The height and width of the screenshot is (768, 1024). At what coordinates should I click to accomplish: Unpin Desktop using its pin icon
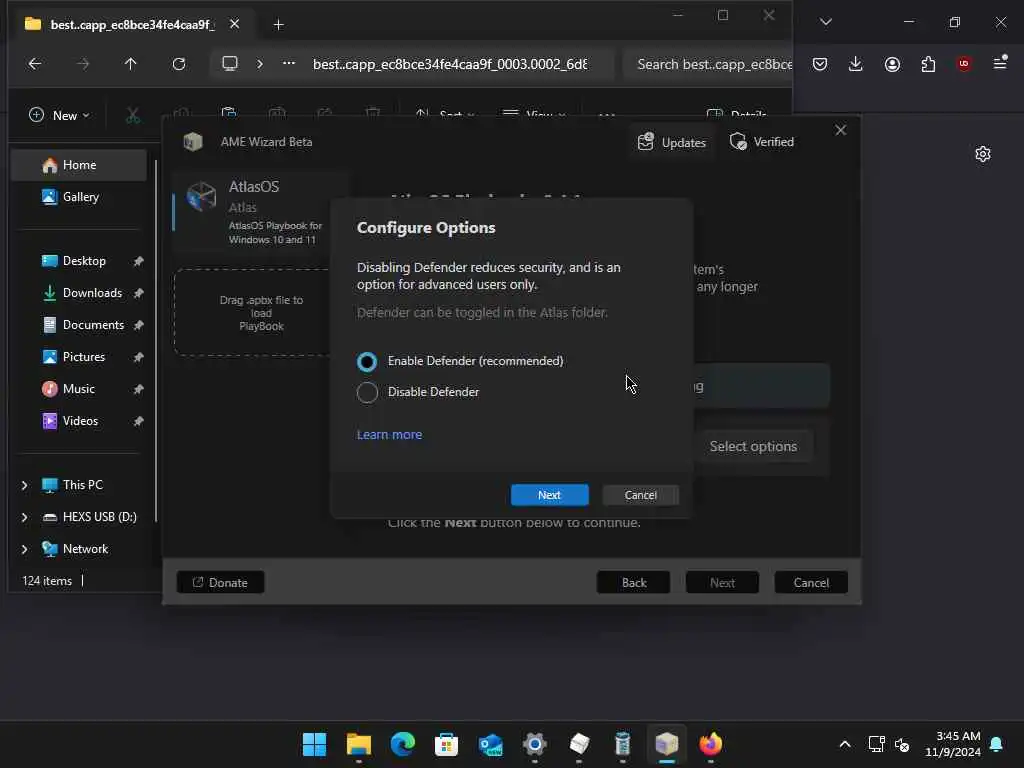point(138,261)
